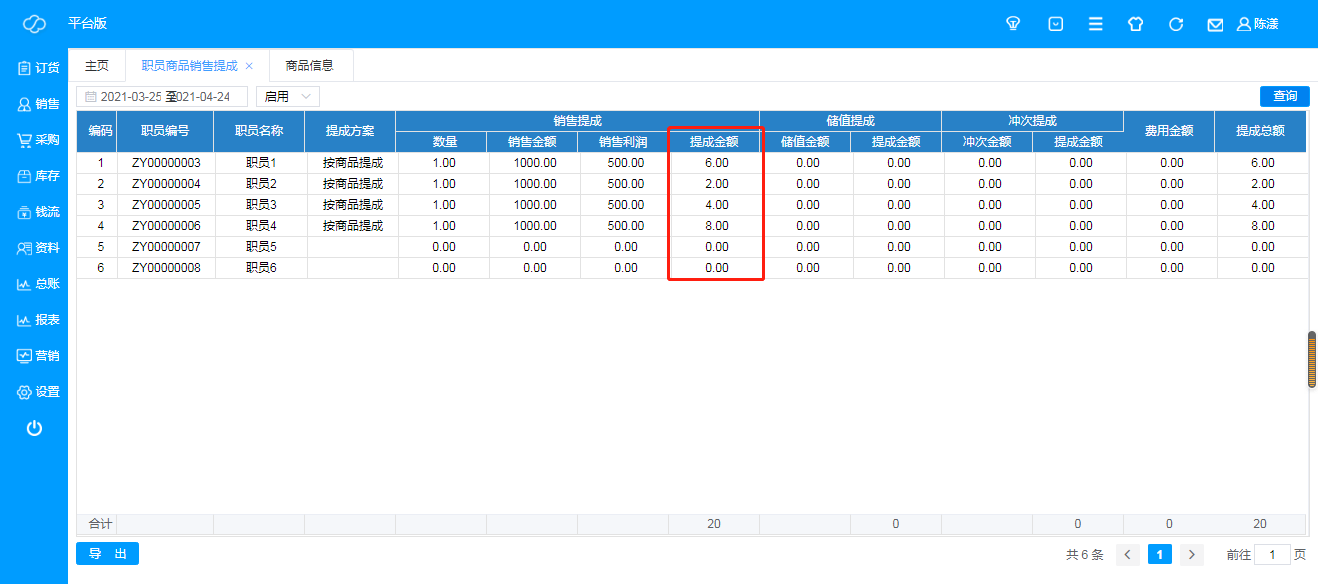Click the 导出 export button
This screenshot has width=1318, height=584.
(107, 554)
